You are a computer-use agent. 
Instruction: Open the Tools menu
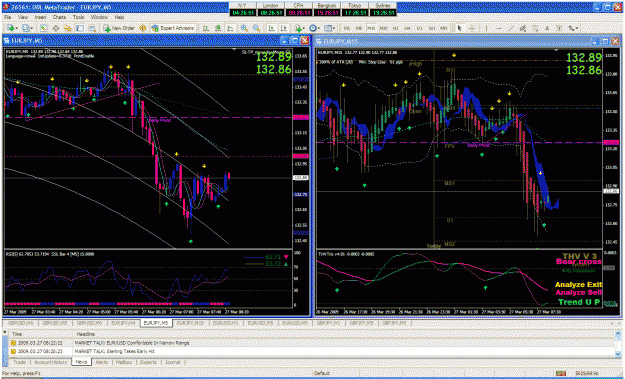point(79,18)
